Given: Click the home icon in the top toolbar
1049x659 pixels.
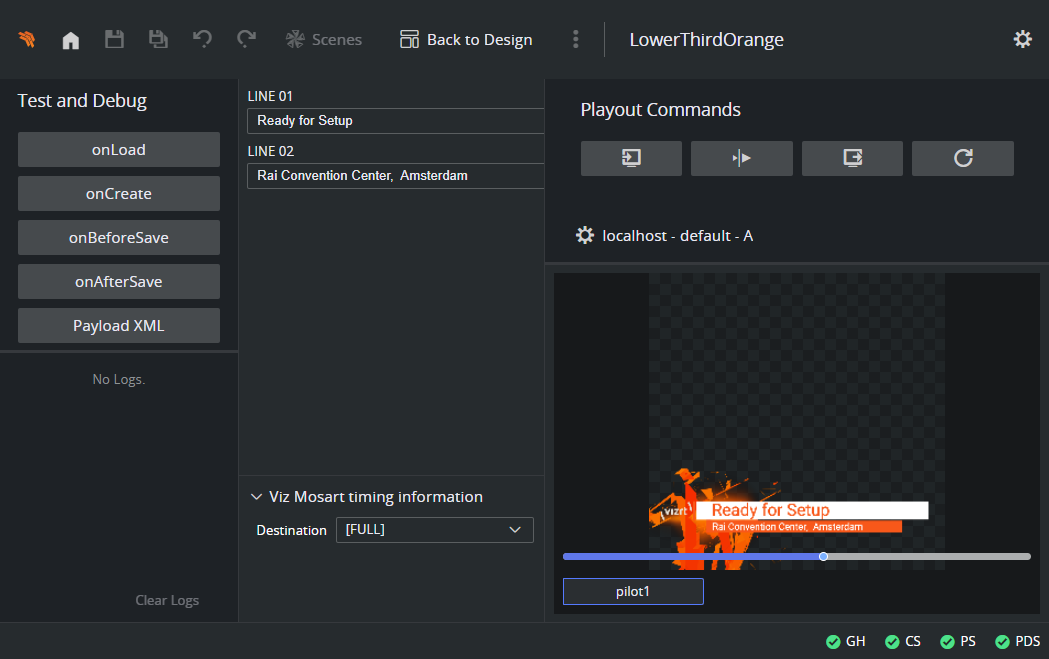Looking at the screenshot, I should 71,40.
